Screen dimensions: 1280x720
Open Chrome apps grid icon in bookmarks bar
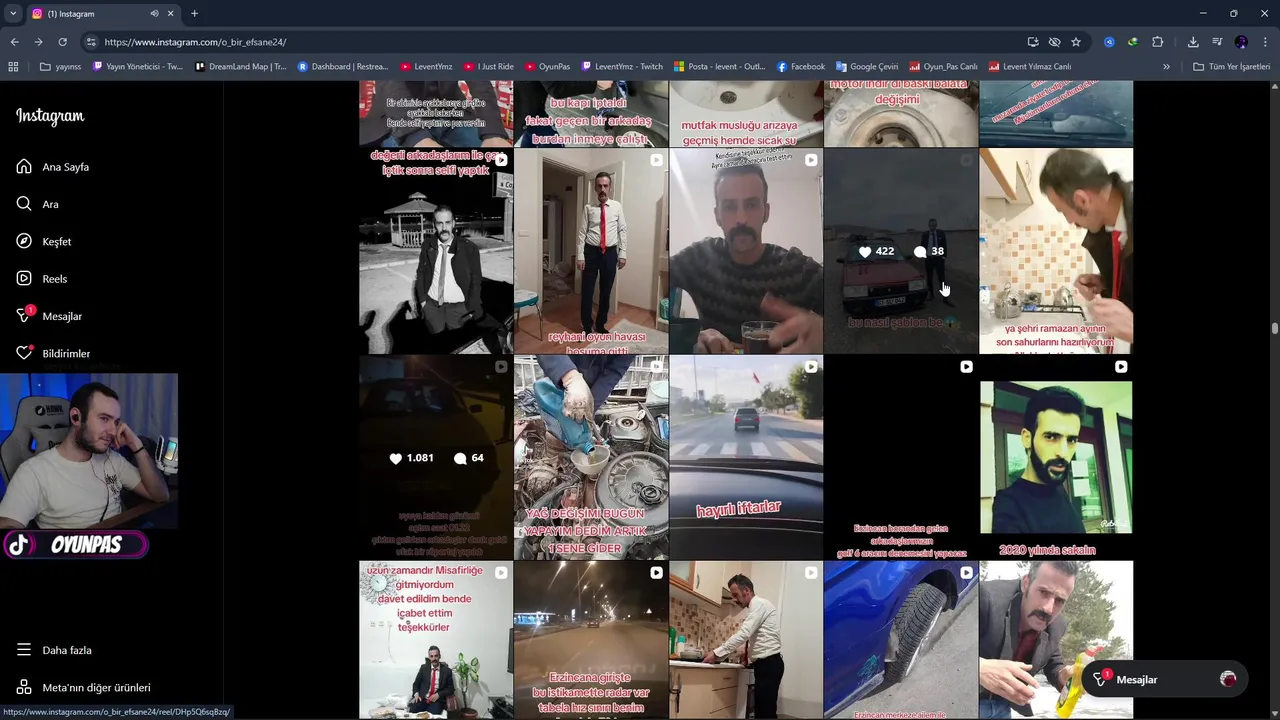[x=13, y=67]
